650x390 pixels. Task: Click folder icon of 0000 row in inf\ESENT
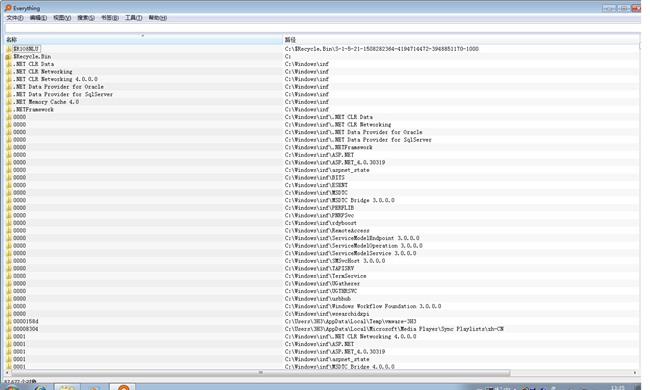pos(9,185)
